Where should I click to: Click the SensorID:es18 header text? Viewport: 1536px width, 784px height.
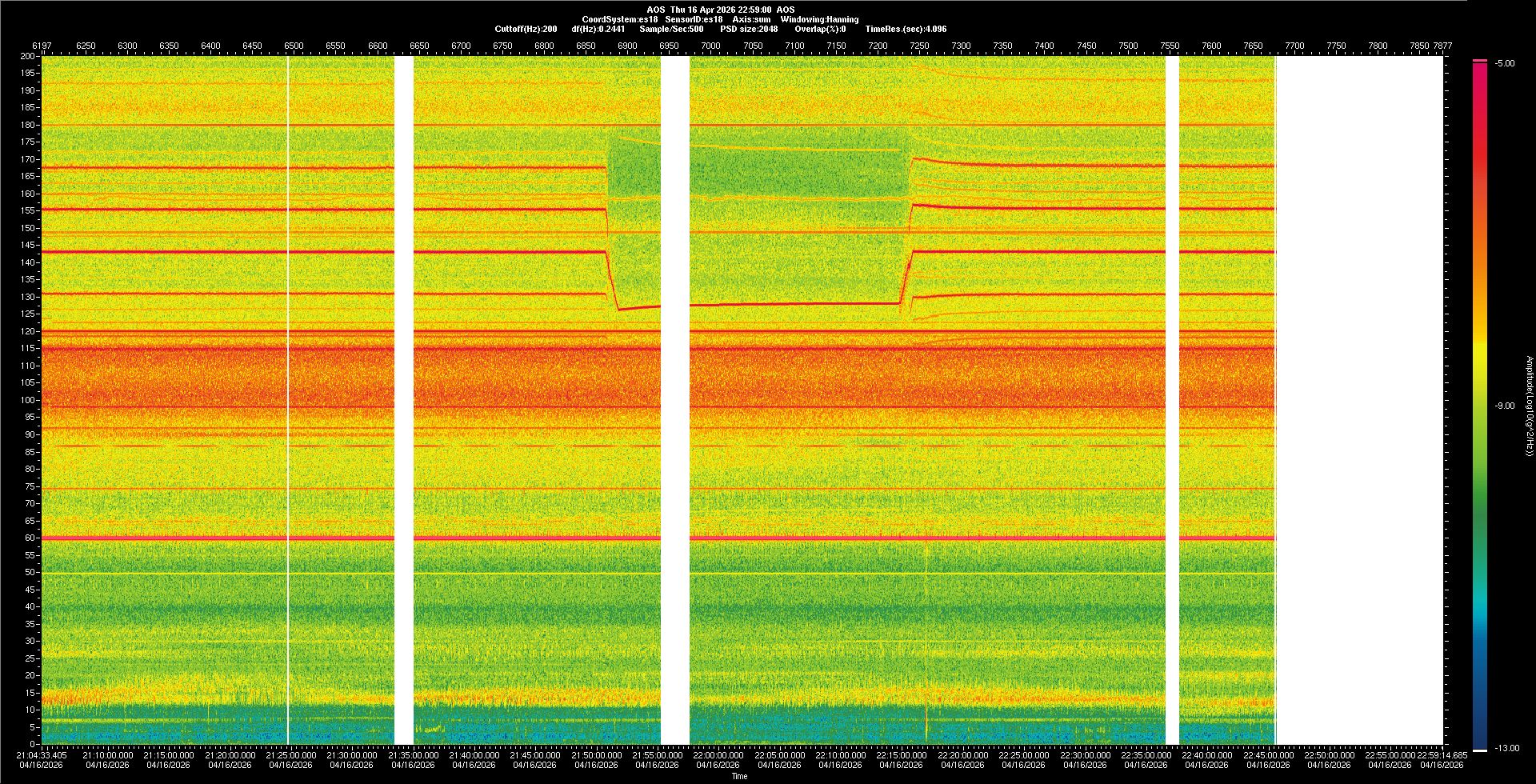[694, 19]
